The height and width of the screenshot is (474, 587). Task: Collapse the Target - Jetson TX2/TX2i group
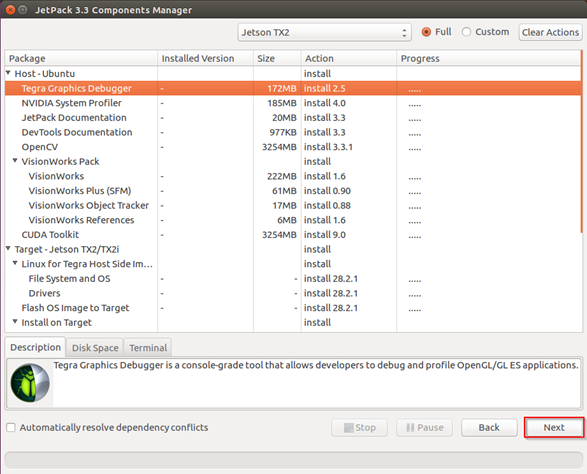[x=8, y=248]
